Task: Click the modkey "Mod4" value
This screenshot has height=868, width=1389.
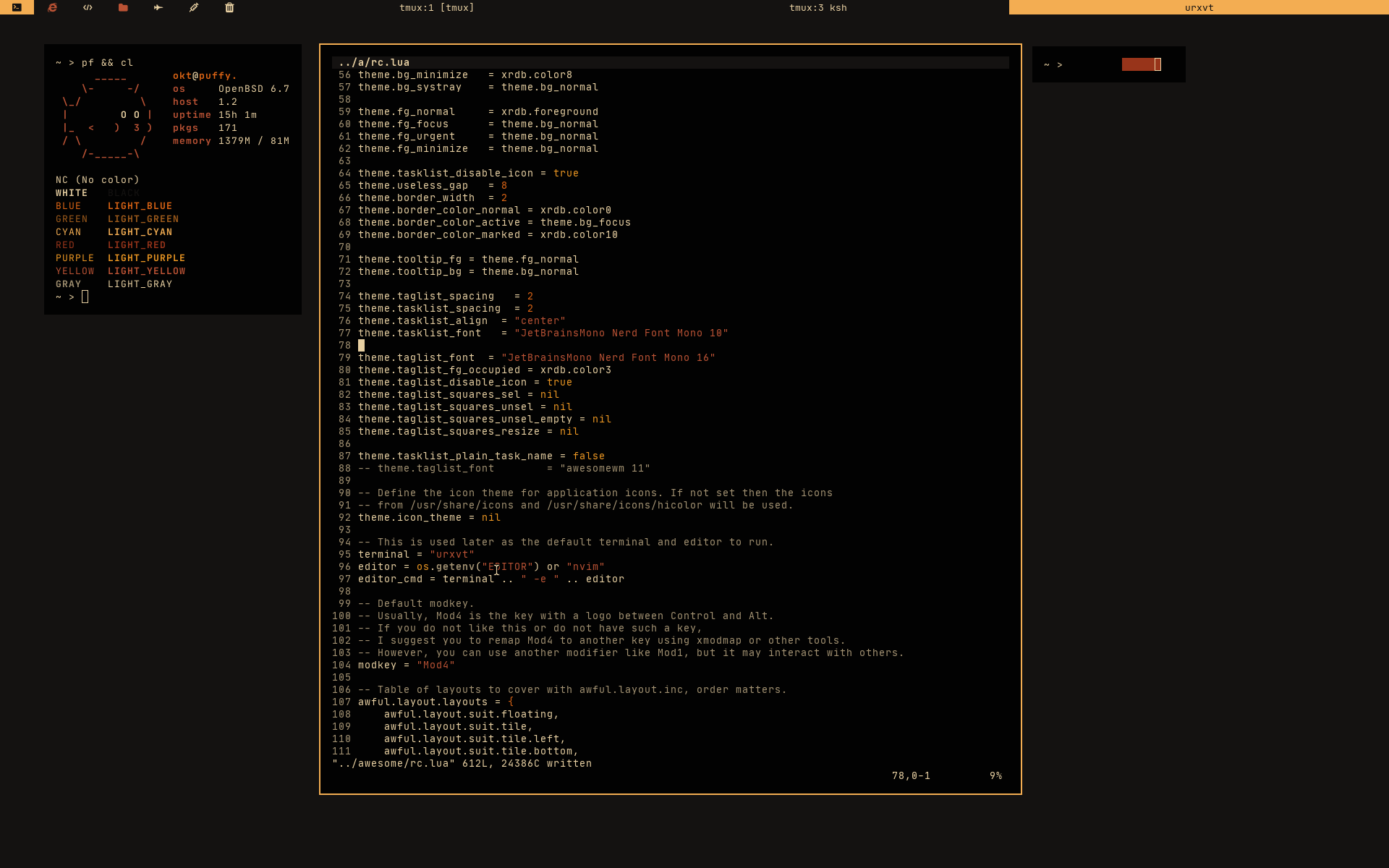Action: 436,665
